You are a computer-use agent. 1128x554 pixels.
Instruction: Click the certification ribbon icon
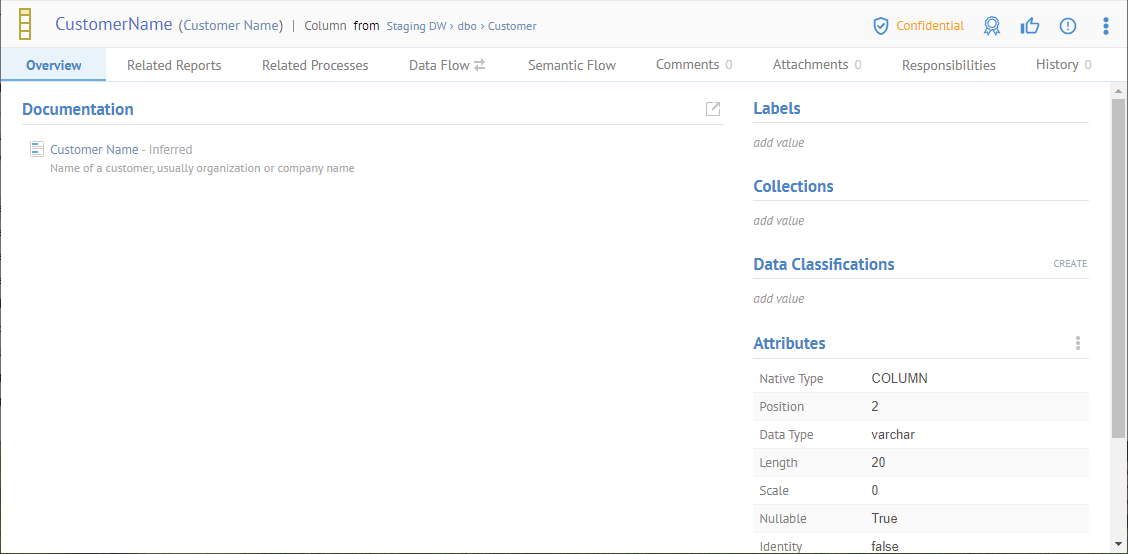(x=991, y=26)
